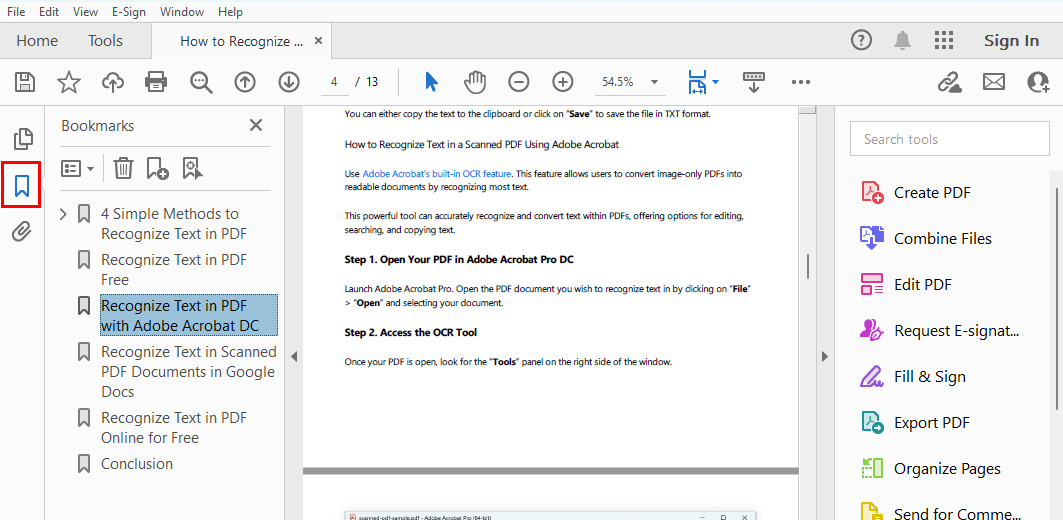Zoom in with the plus icon
The height and width of the screenshot is (520, 1063).
point(563,82)
